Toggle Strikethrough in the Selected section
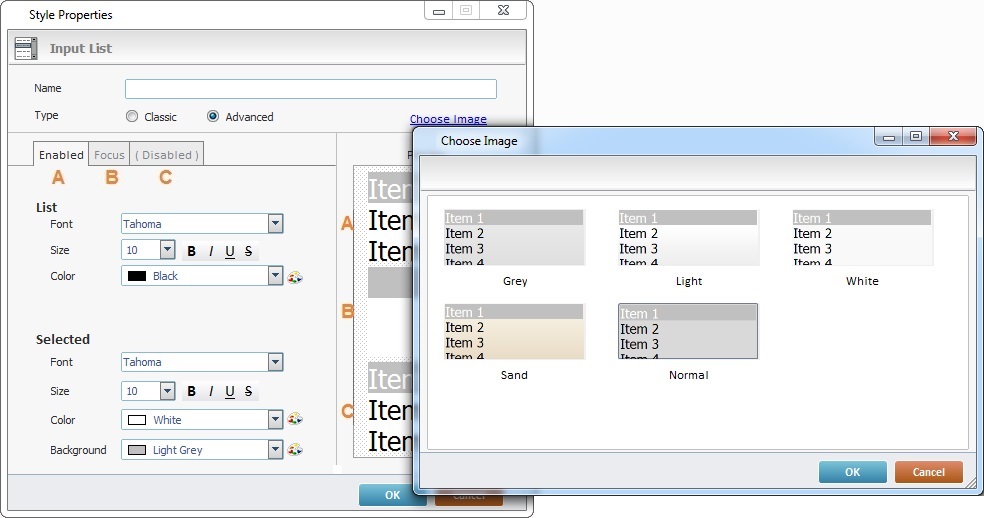 click(248, 391)
